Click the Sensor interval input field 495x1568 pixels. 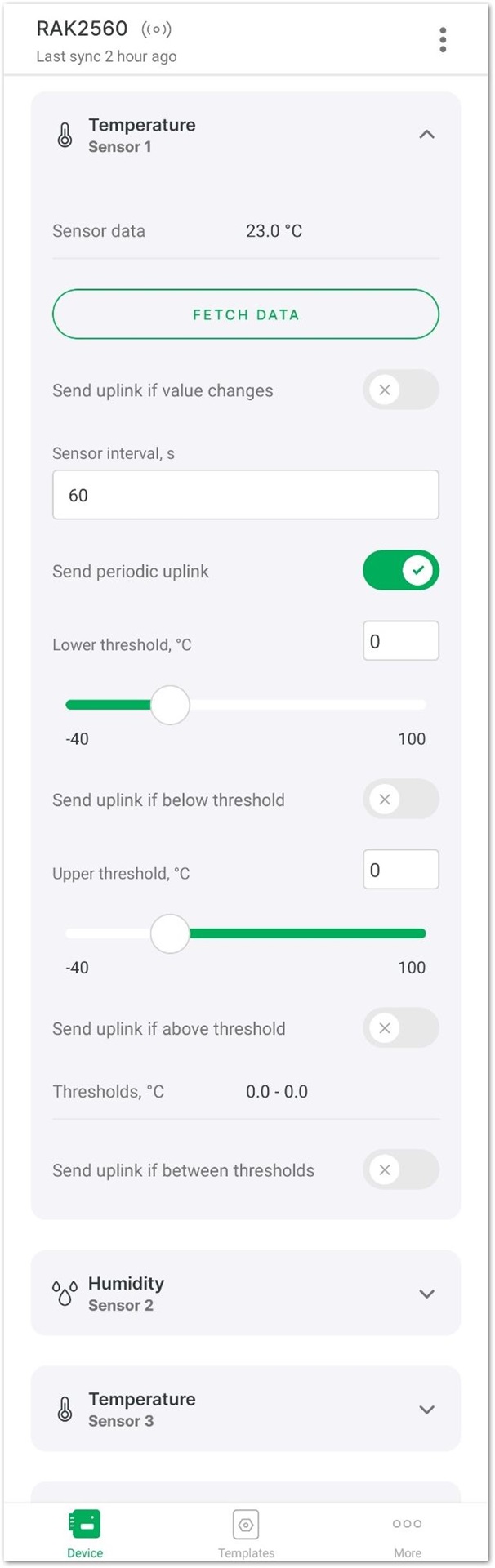point(246,495)
